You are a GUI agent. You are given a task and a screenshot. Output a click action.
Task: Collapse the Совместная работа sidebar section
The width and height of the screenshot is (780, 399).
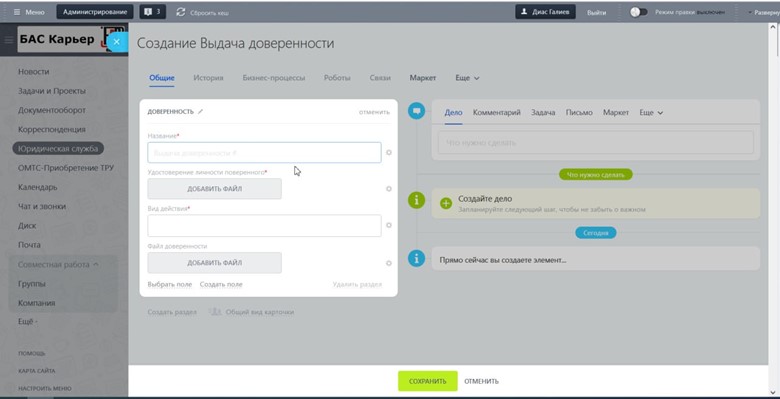tap(58, 265)
